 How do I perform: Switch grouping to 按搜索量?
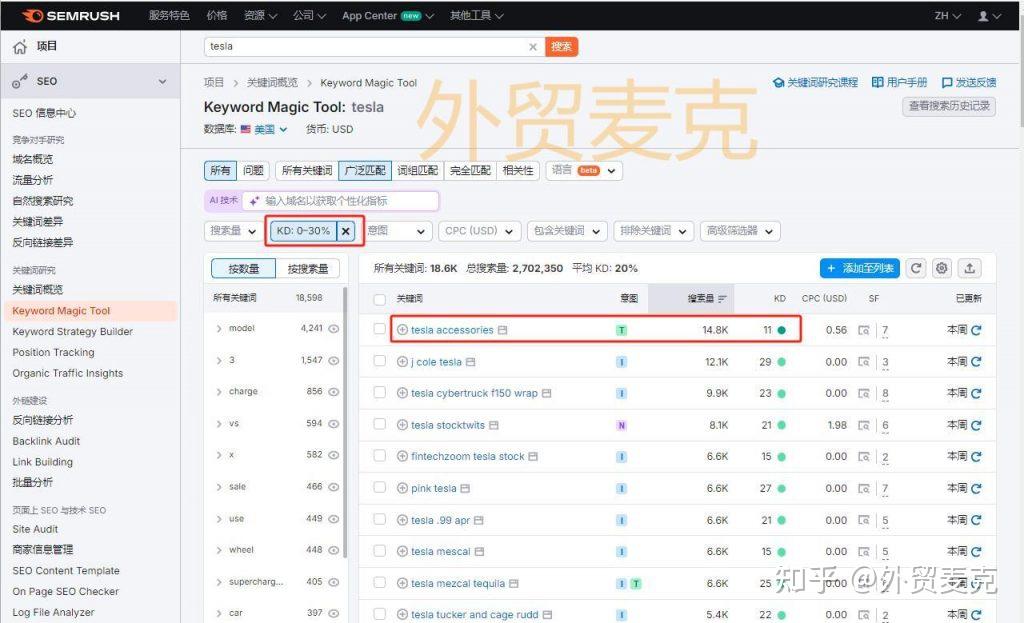tap(308, 268)
